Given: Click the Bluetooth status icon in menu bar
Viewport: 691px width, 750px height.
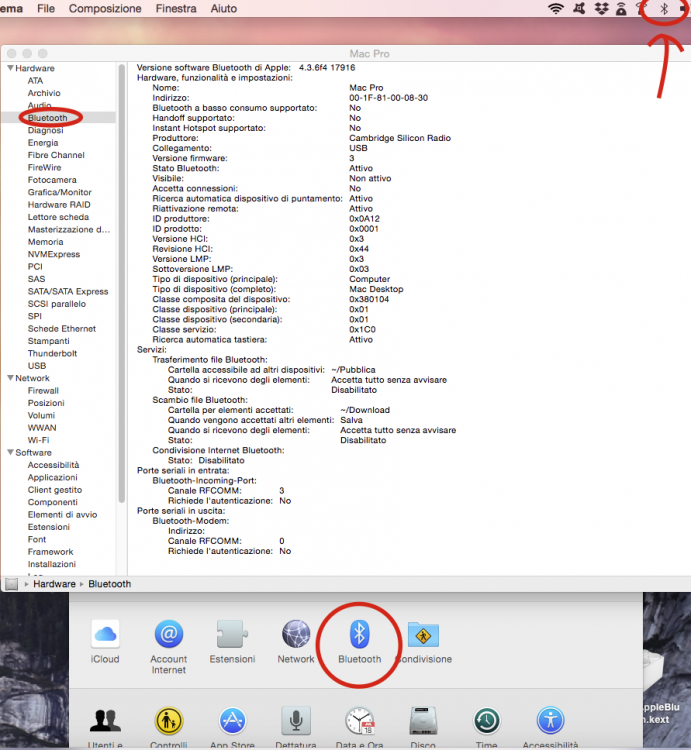Looking at the screenshot, I should (x=664, y=9).
